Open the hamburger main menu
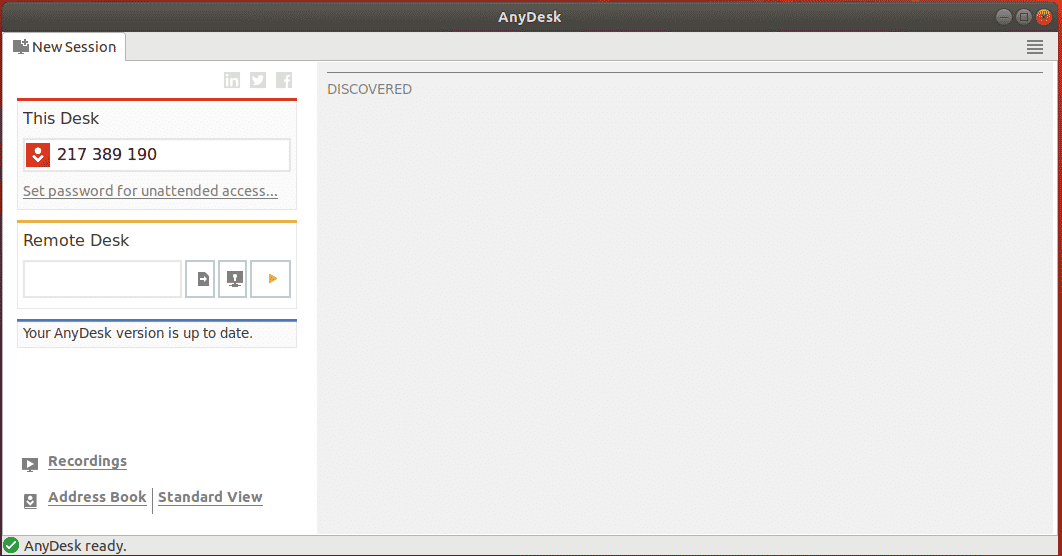 tap(1034, 47)
